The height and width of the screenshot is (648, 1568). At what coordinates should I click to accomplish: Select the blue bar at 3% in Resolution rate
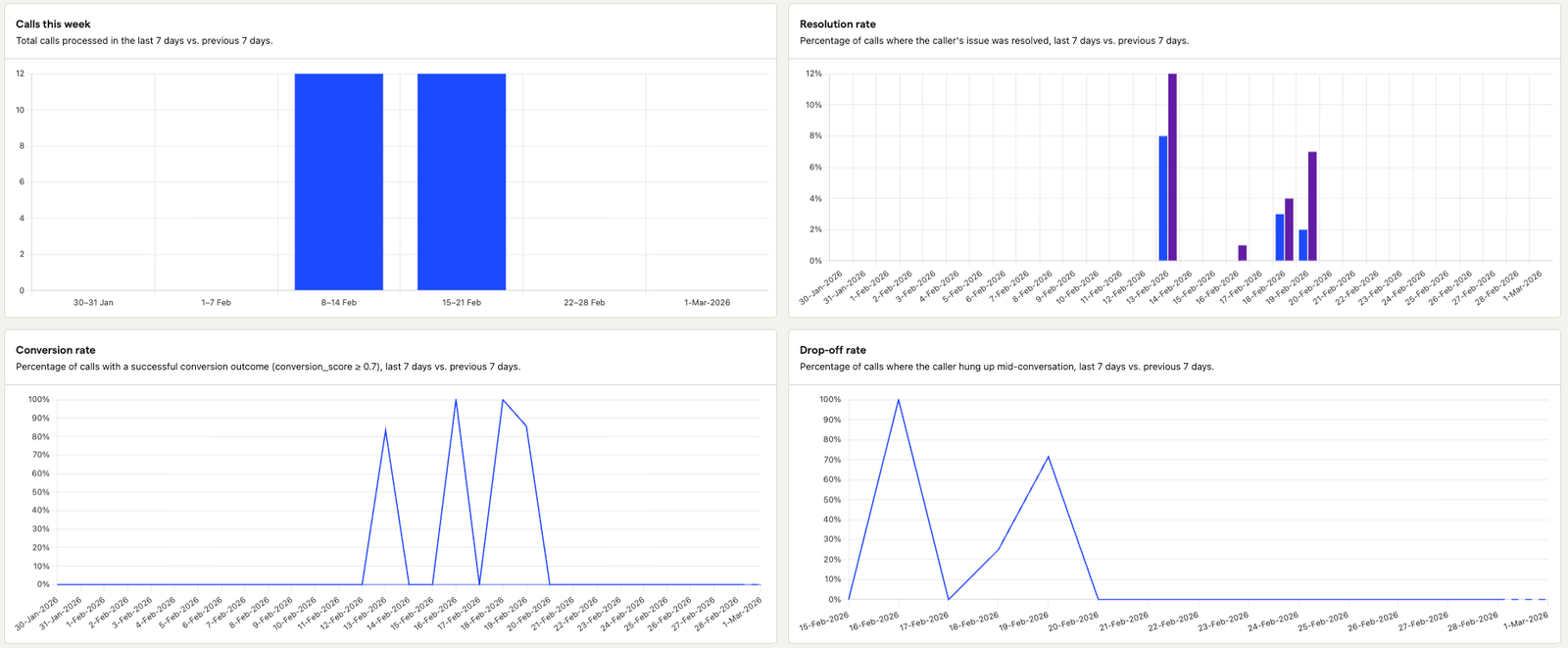pyautogui.click(x=1280, y=237)
